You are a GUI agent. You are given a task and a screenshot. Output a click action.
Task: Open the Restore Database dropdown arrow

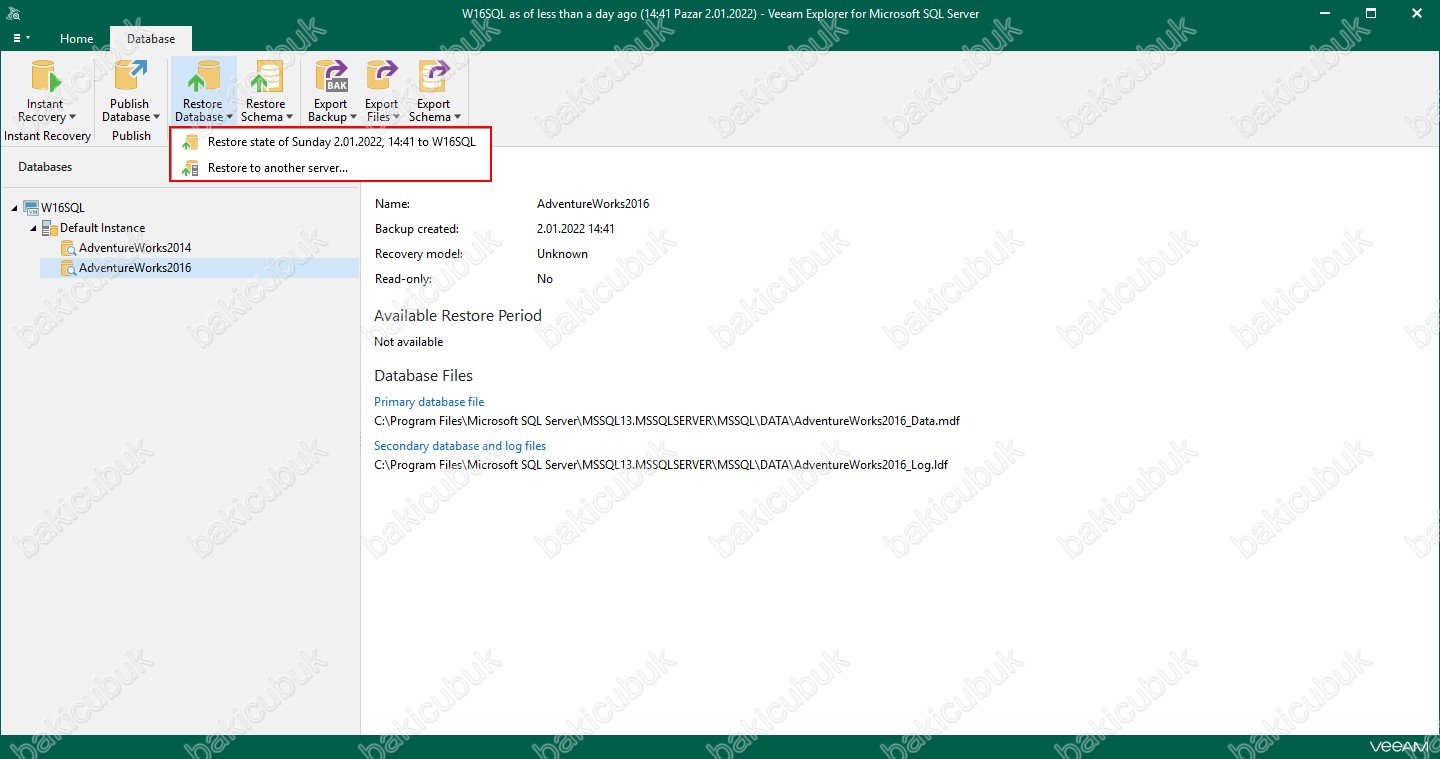click(229, 118)
